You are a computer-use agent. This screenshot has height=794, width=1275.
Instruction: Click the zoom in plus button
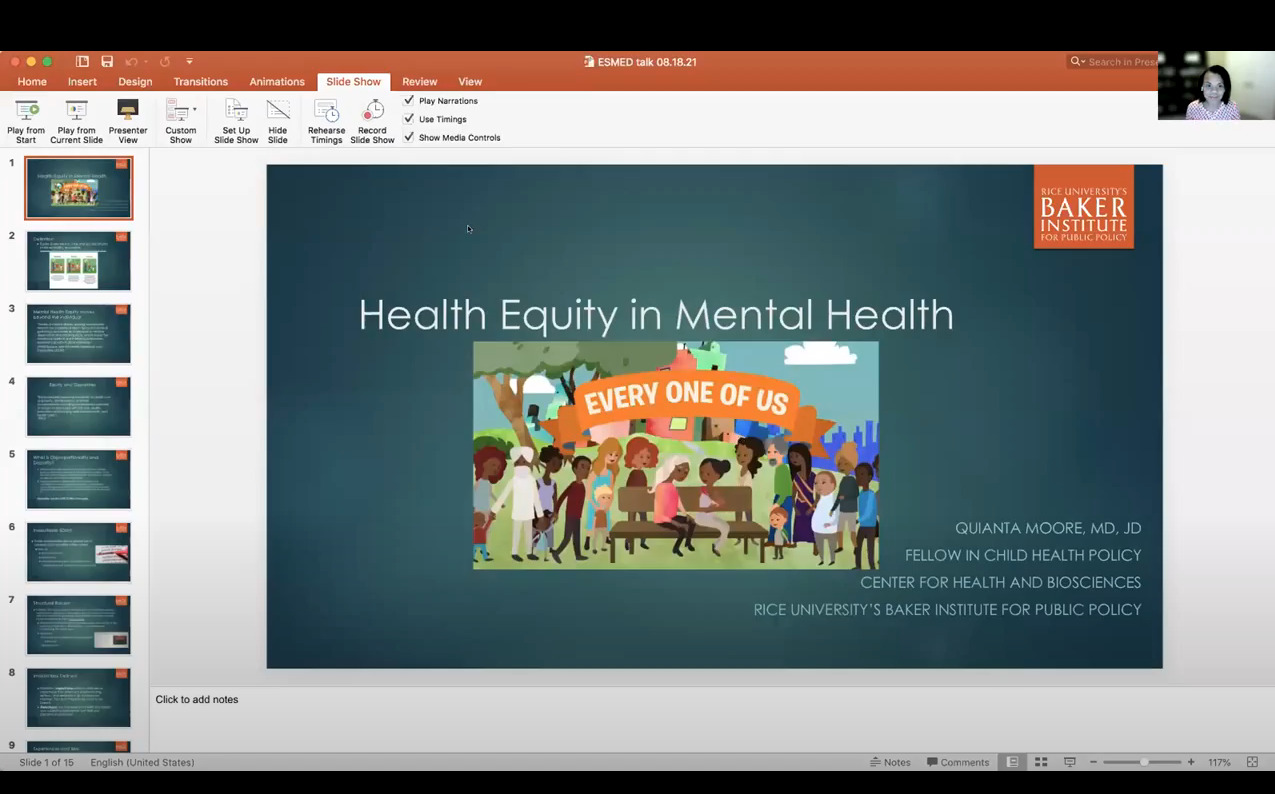pos(1191,762)
